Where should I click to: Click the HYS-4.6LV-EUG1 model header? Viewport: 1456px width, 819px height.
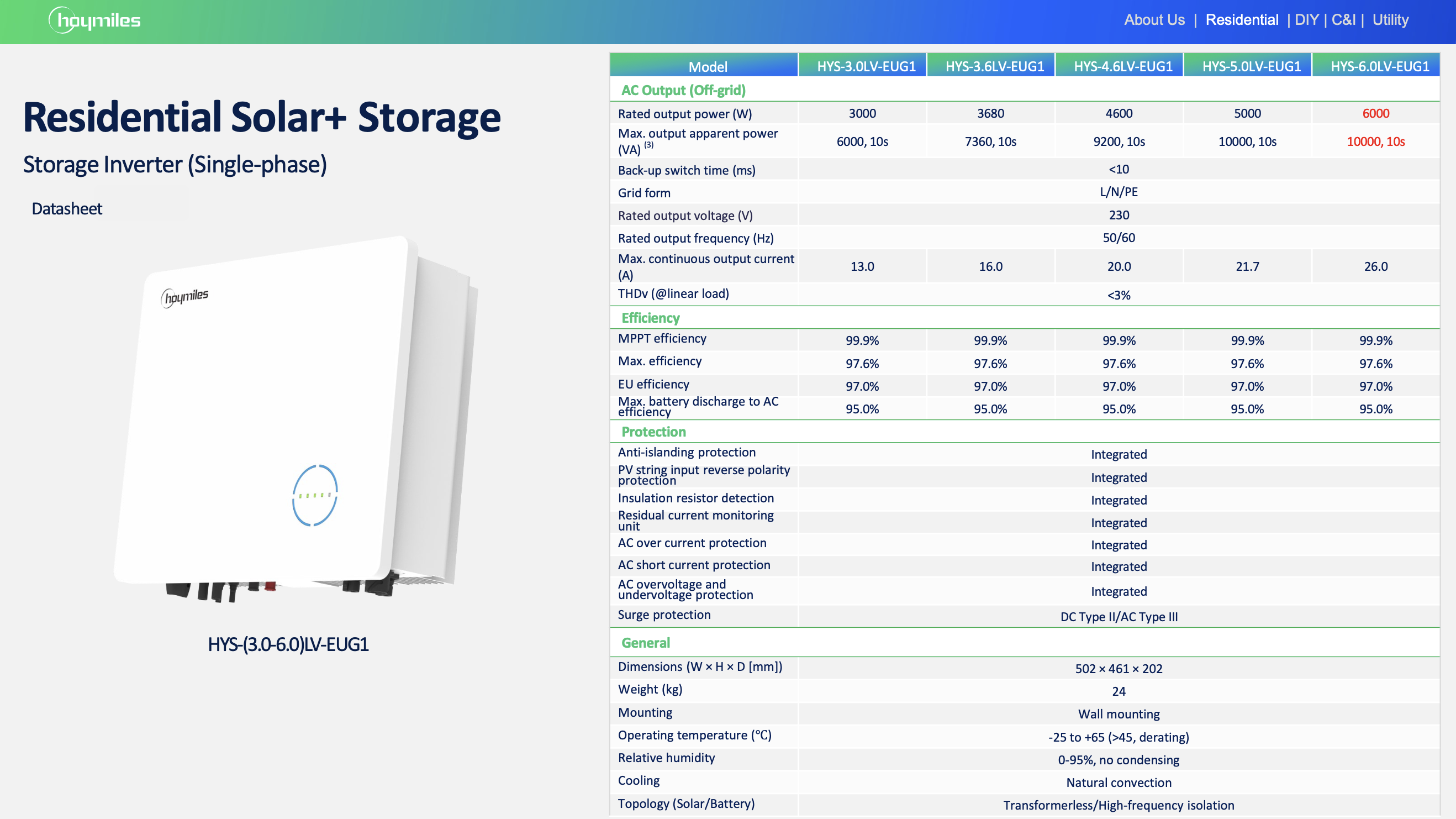coord(1122,66)
